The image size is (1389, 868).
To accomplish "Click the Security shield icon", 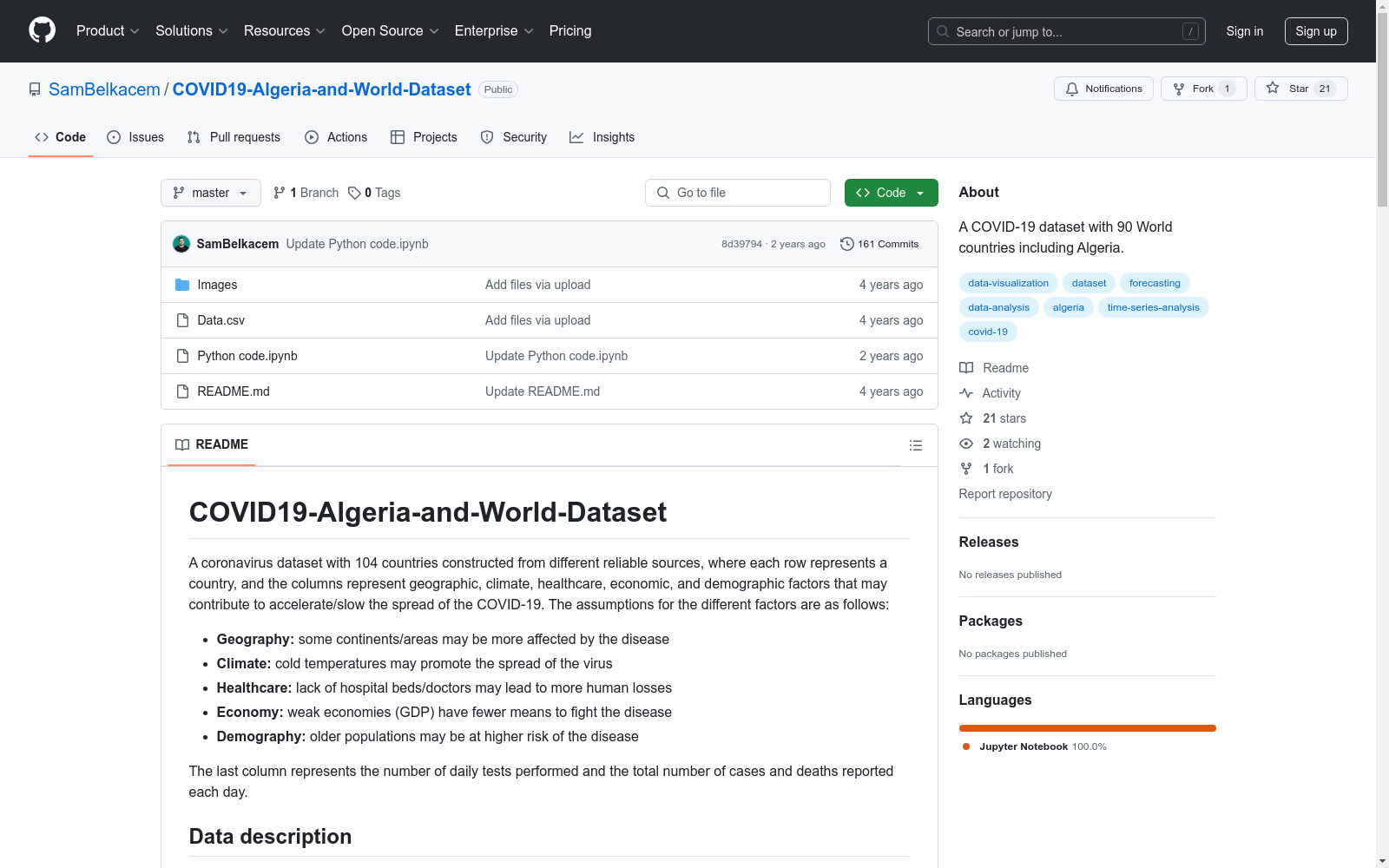I will [x=487, y=137].
